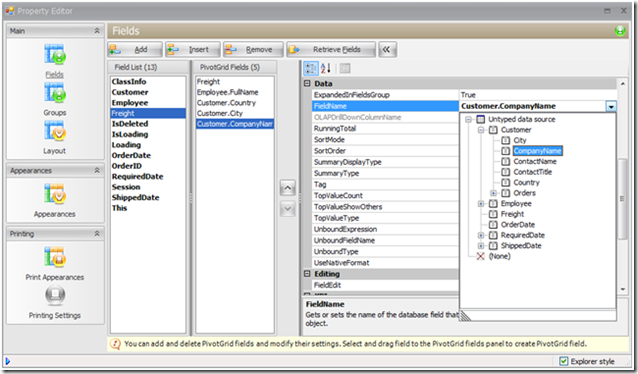Toggle the Explorer style checkbox

(x=564, y=361)
